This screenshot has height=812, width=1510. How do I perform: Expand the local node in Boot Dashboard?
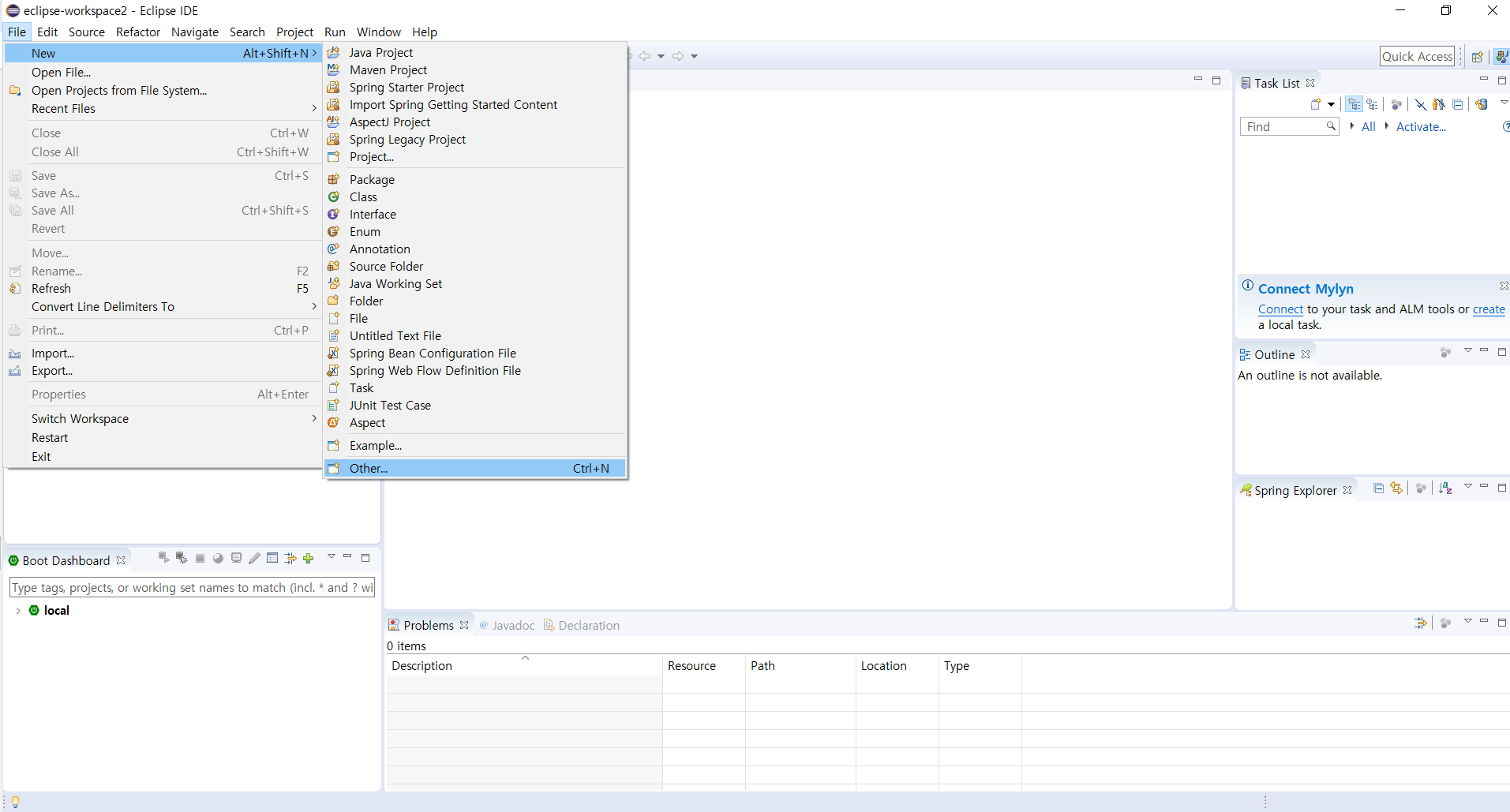click(18, 611)
